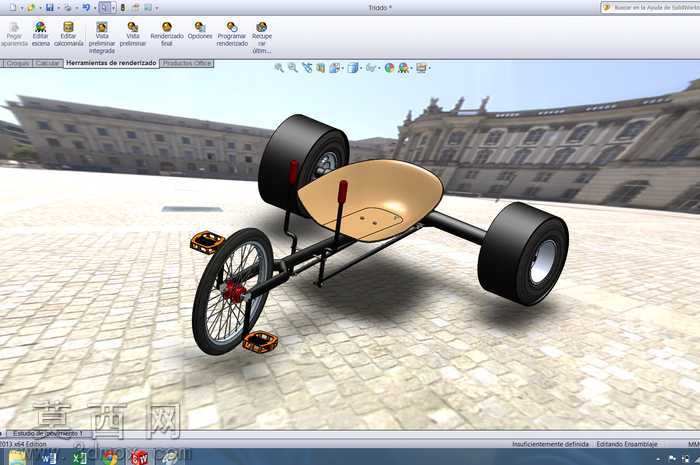Viewport: 700px width, 465px height.
Task: Click Editando Ensamblaje status text
Action: tap(627, 444)
